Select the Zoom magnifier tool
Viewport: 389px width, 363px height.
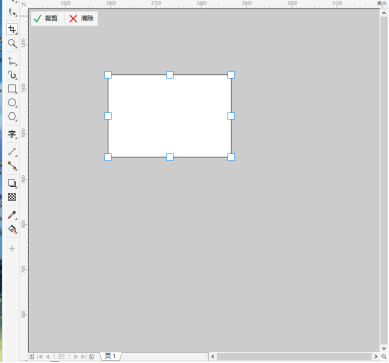pyautogui.click(x=12, y=44)
